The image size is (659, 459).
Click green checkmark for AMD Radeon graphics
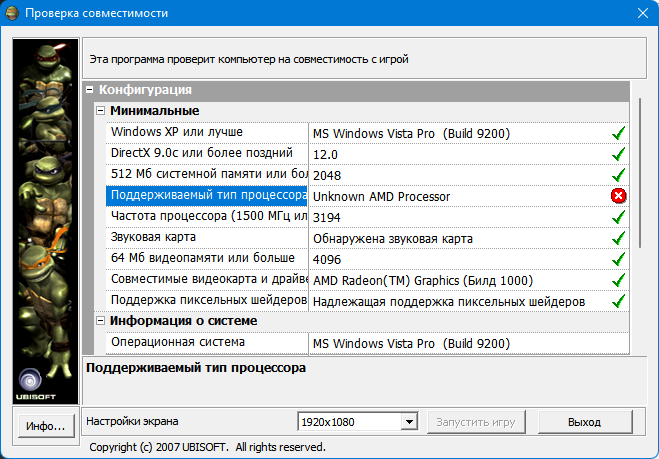pos(618,280)
